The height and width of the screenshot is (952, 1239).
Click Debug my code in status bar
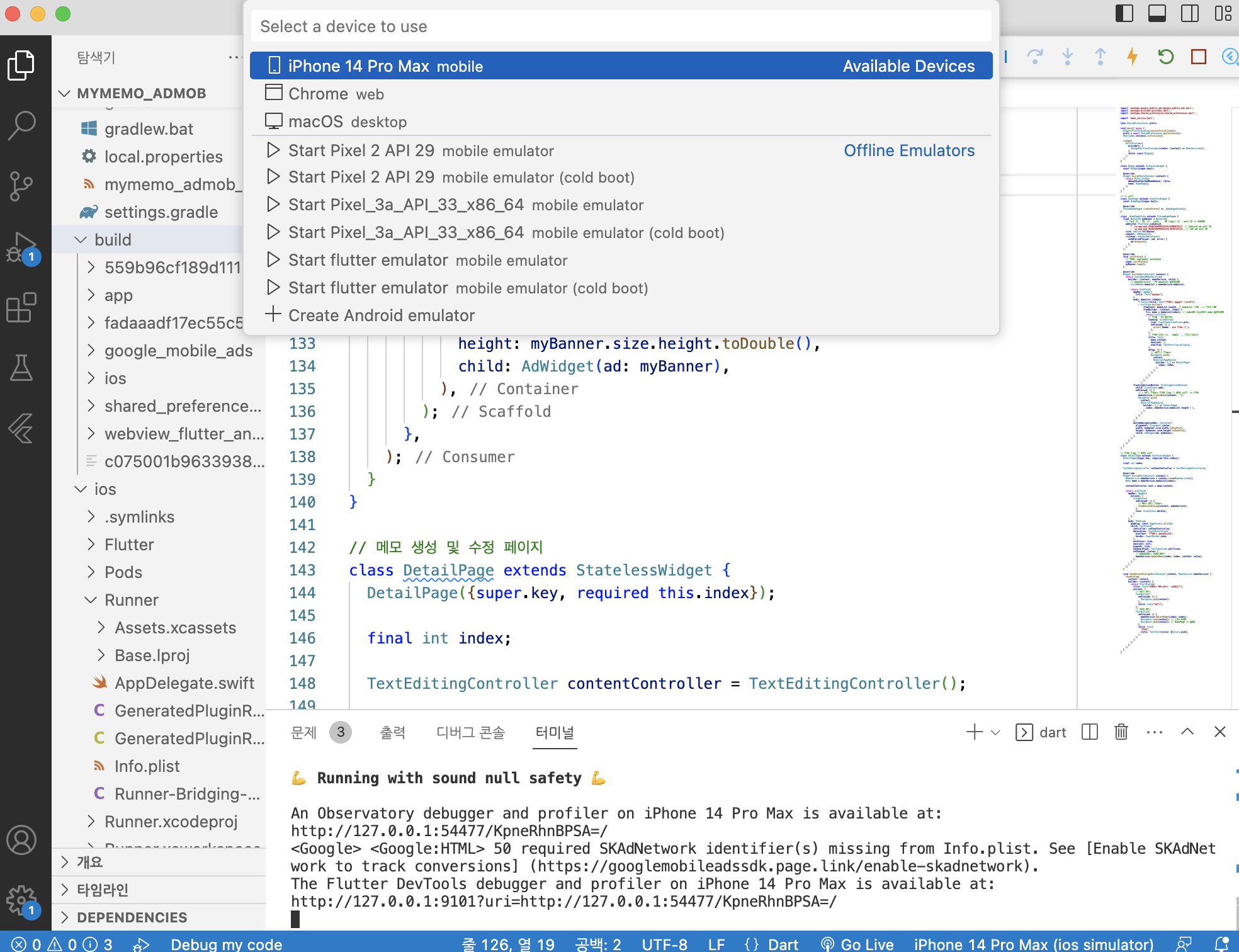[x=226, y=944]
